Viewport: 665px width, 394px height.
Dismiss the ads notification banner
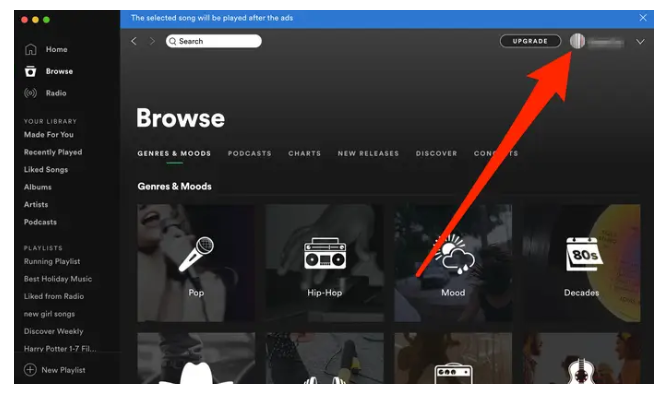[643, 18]
